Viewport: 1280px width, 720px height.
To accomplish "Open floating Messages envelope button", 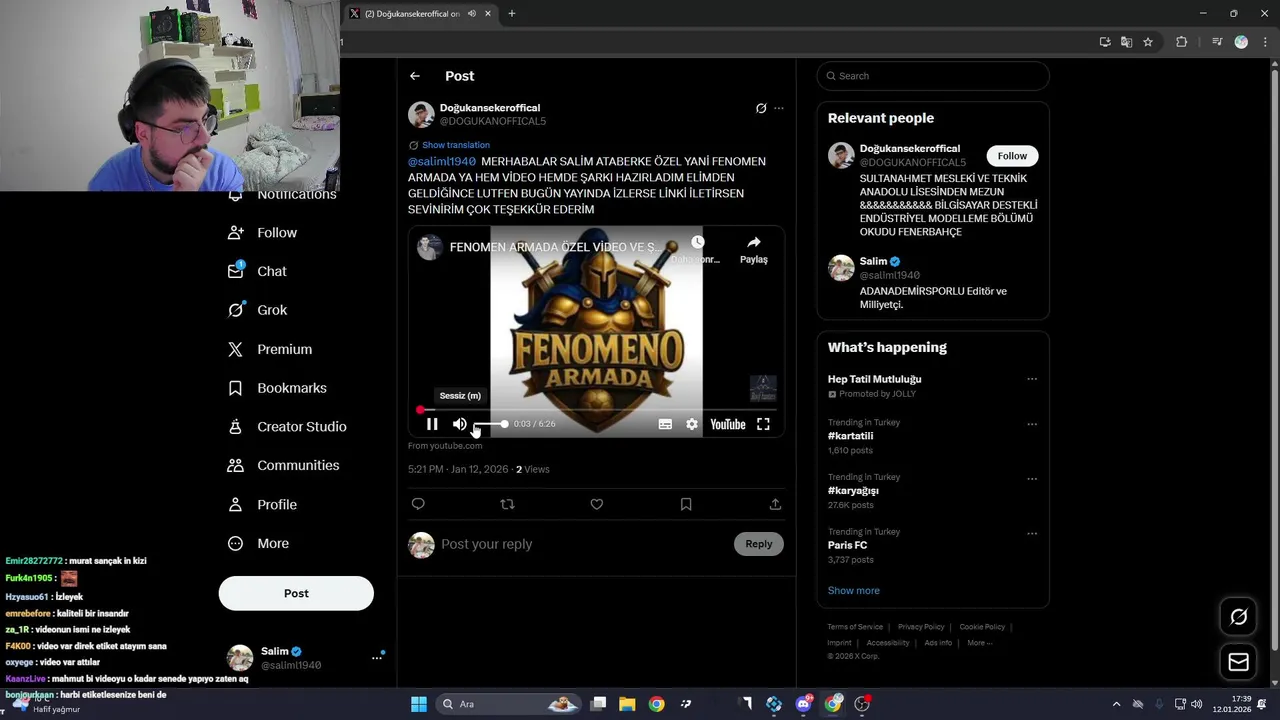I will click(x=1238, y=662).
